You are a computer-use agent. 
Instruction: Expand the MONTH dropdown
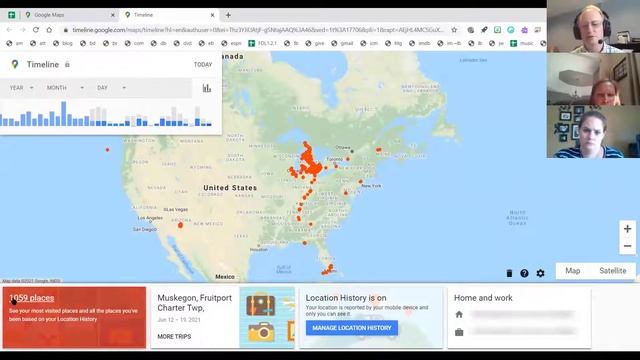65,88
